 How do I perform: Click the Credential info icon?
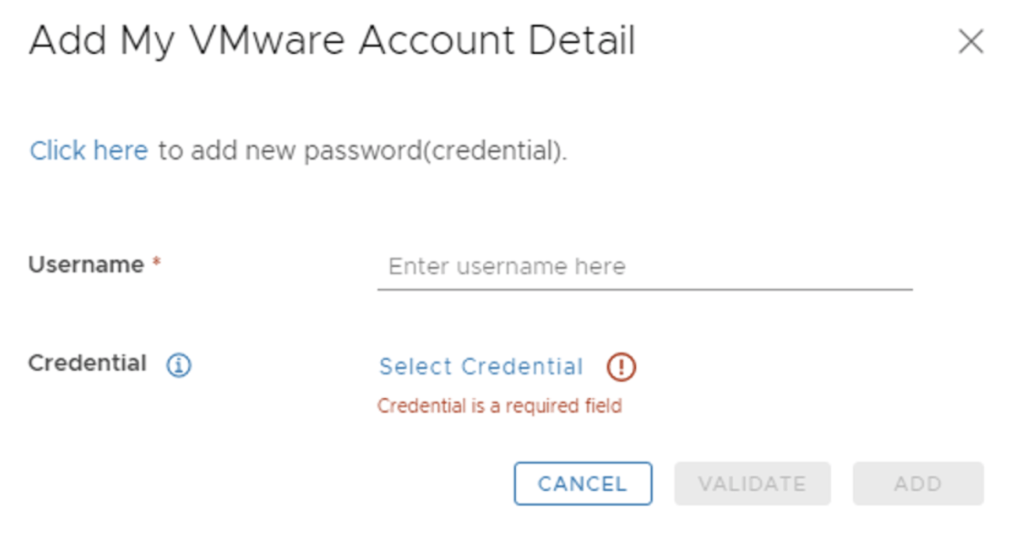[179, 366]
